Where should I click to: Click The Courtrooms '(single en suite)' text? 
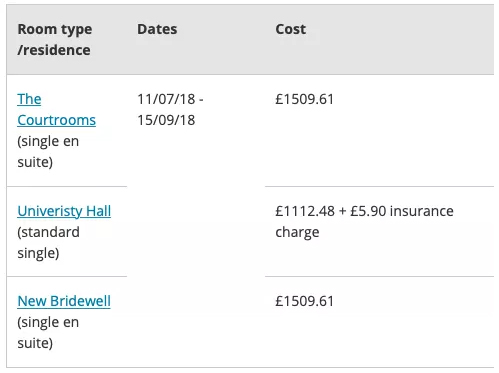point(48,152)
